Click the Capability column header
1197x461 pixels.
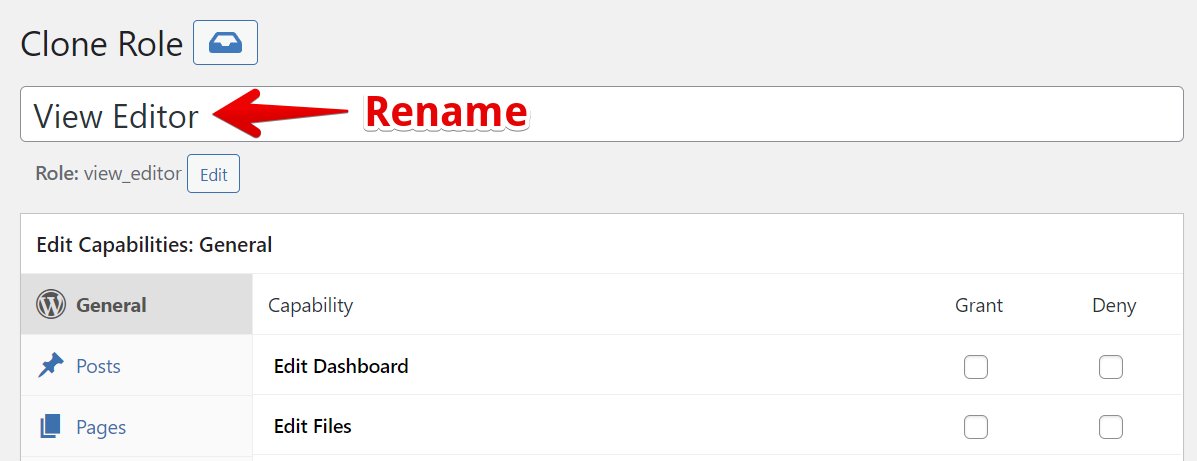[310, 305]
